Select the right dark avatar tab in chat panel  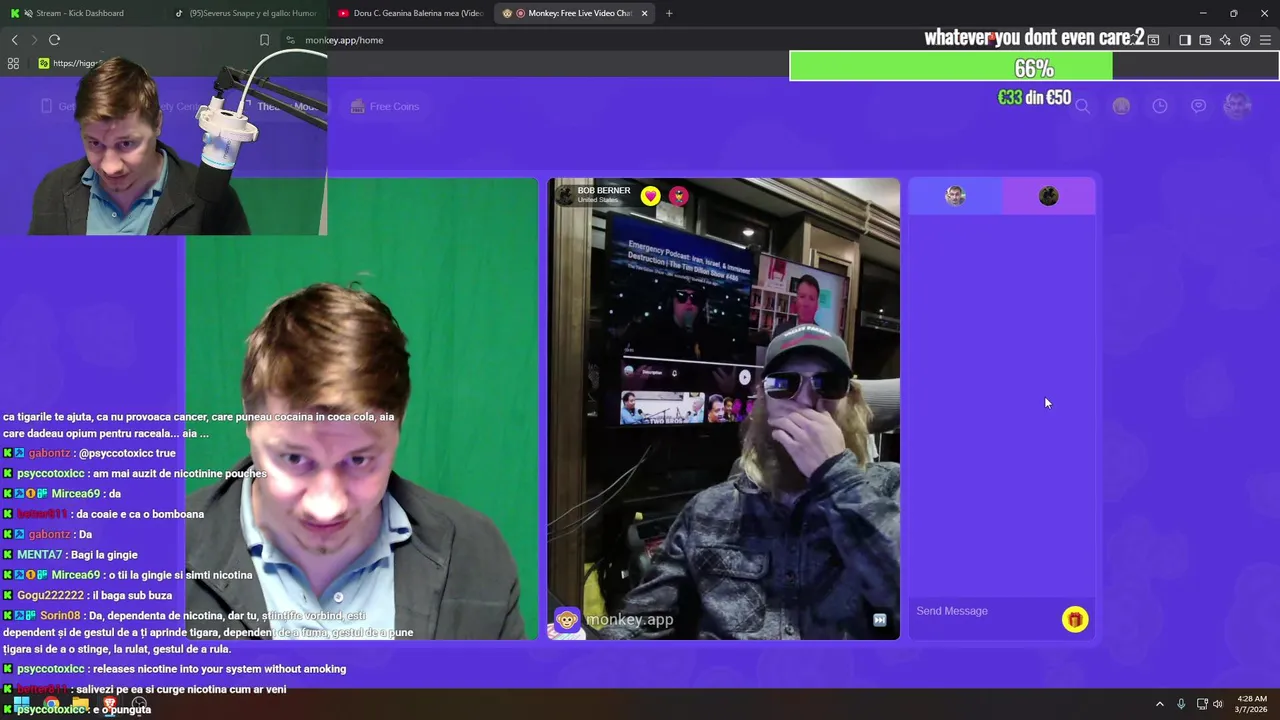[1048, 196]
